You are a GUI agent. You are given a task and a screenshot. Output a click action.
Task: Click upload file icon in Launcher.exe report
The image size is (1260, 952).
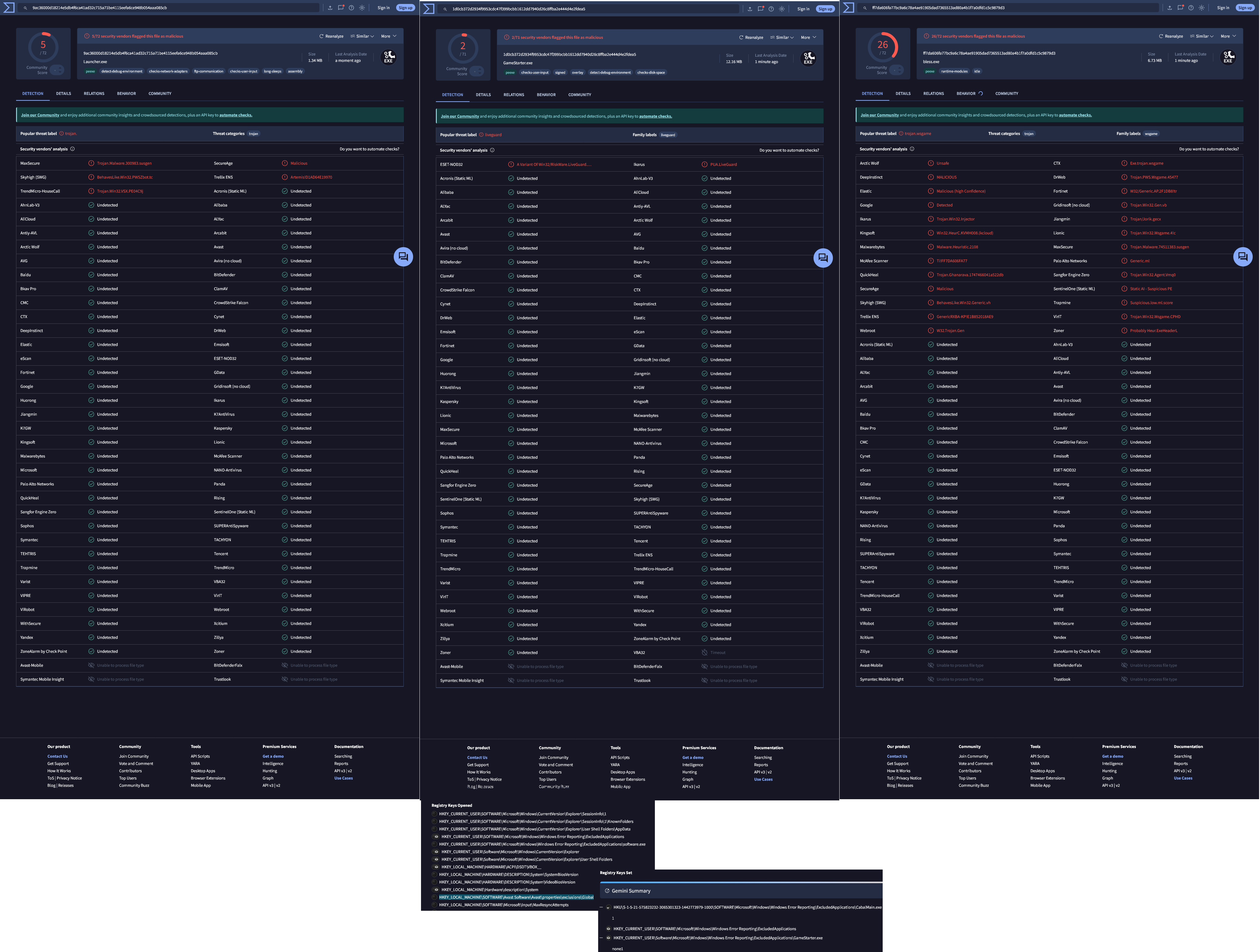click(330, 8)
